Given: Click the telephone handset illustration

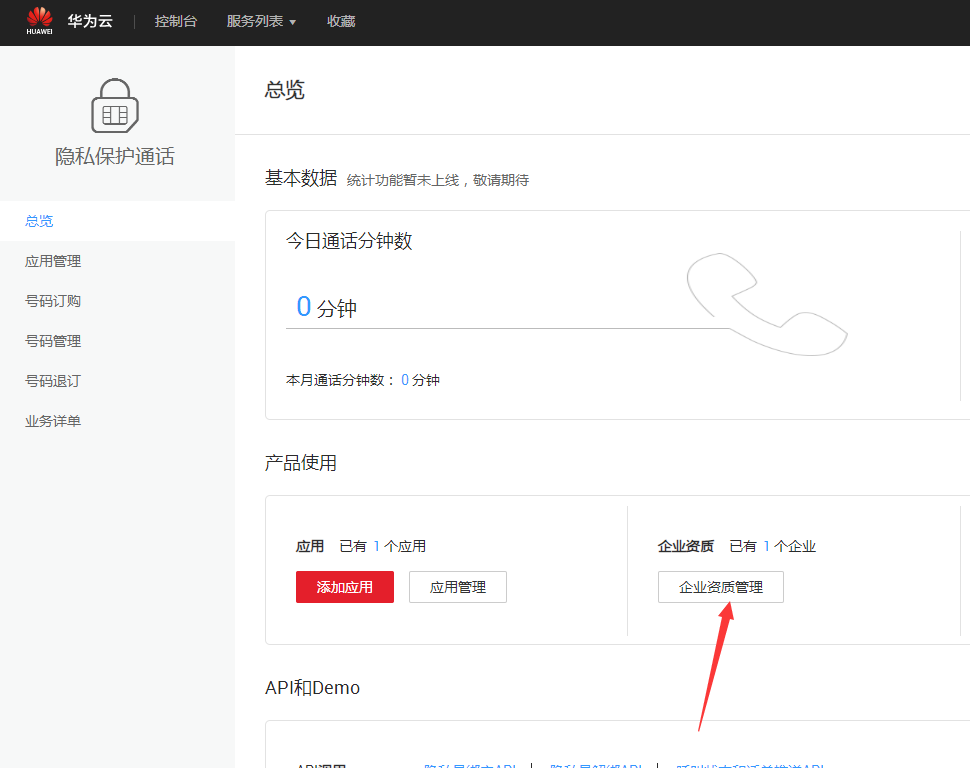Looking at the screenshot, I should (765, 305).
